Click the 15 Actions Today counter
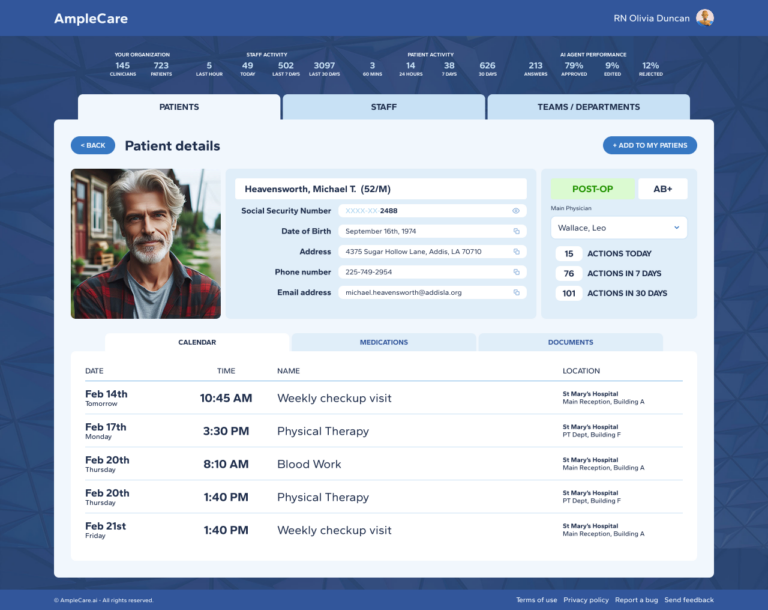 click(569, 254)
